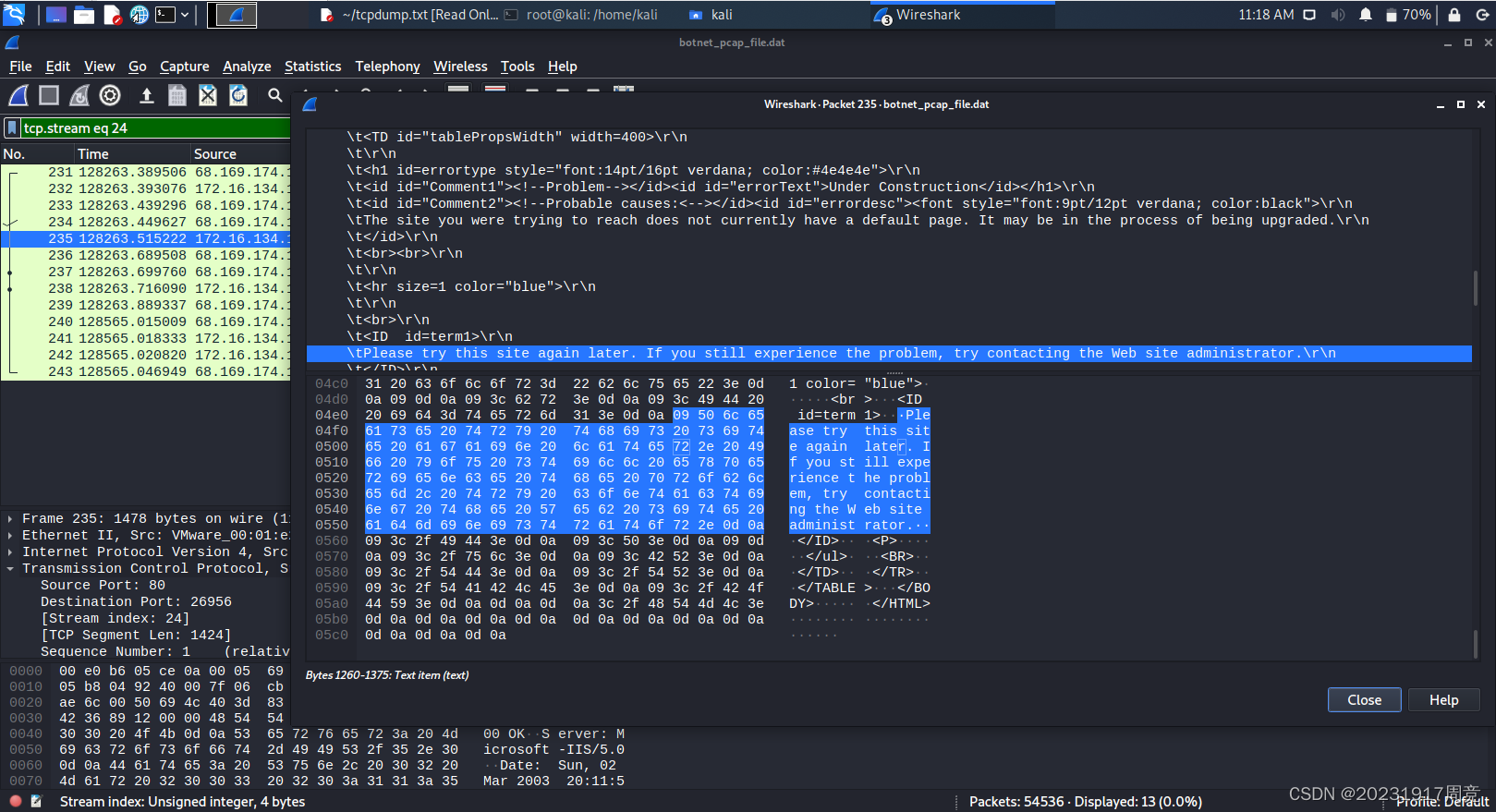1496x812 pixels.
Task: Open the Kali applications menu icon
Action: 14,14
